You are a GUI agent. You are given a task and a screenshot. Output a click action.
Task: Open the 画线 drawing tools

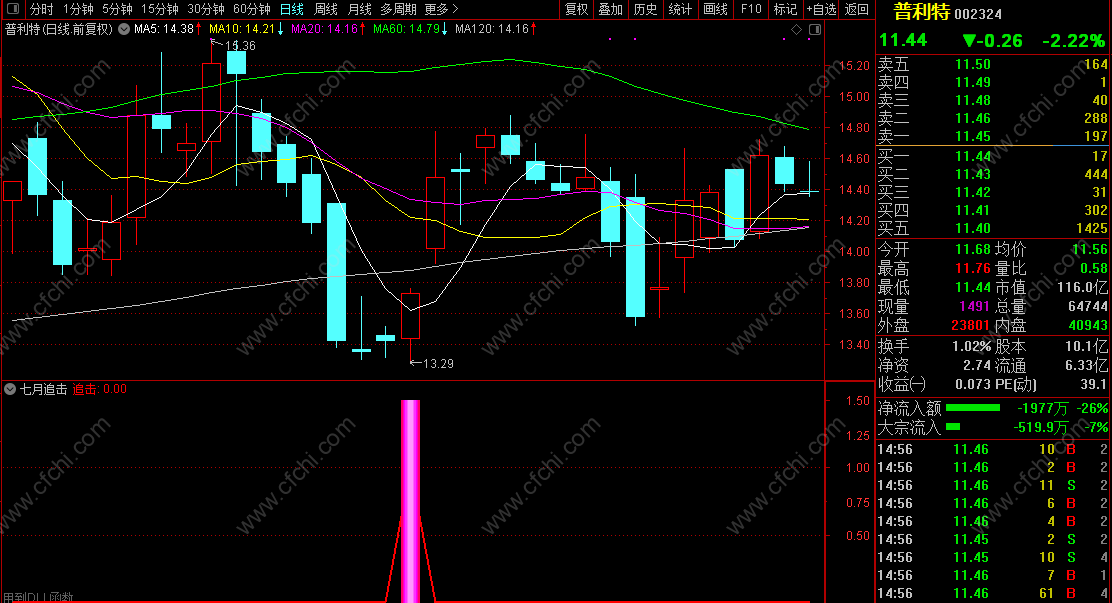click(716, 9)
